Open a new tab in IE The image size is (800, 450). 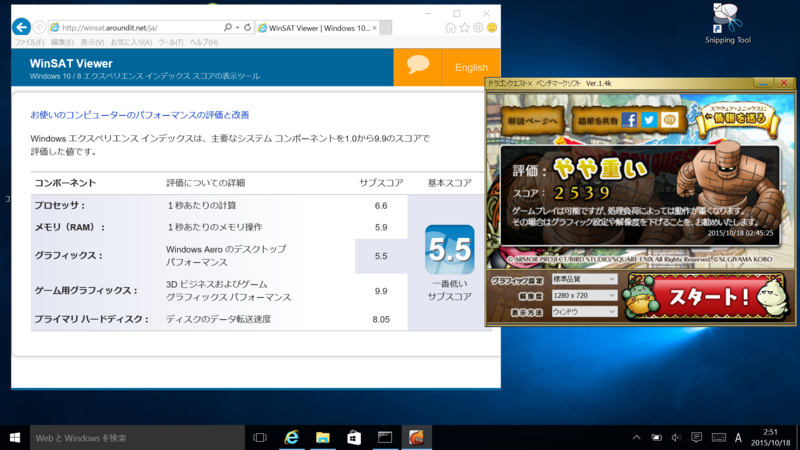click(386, 28)
